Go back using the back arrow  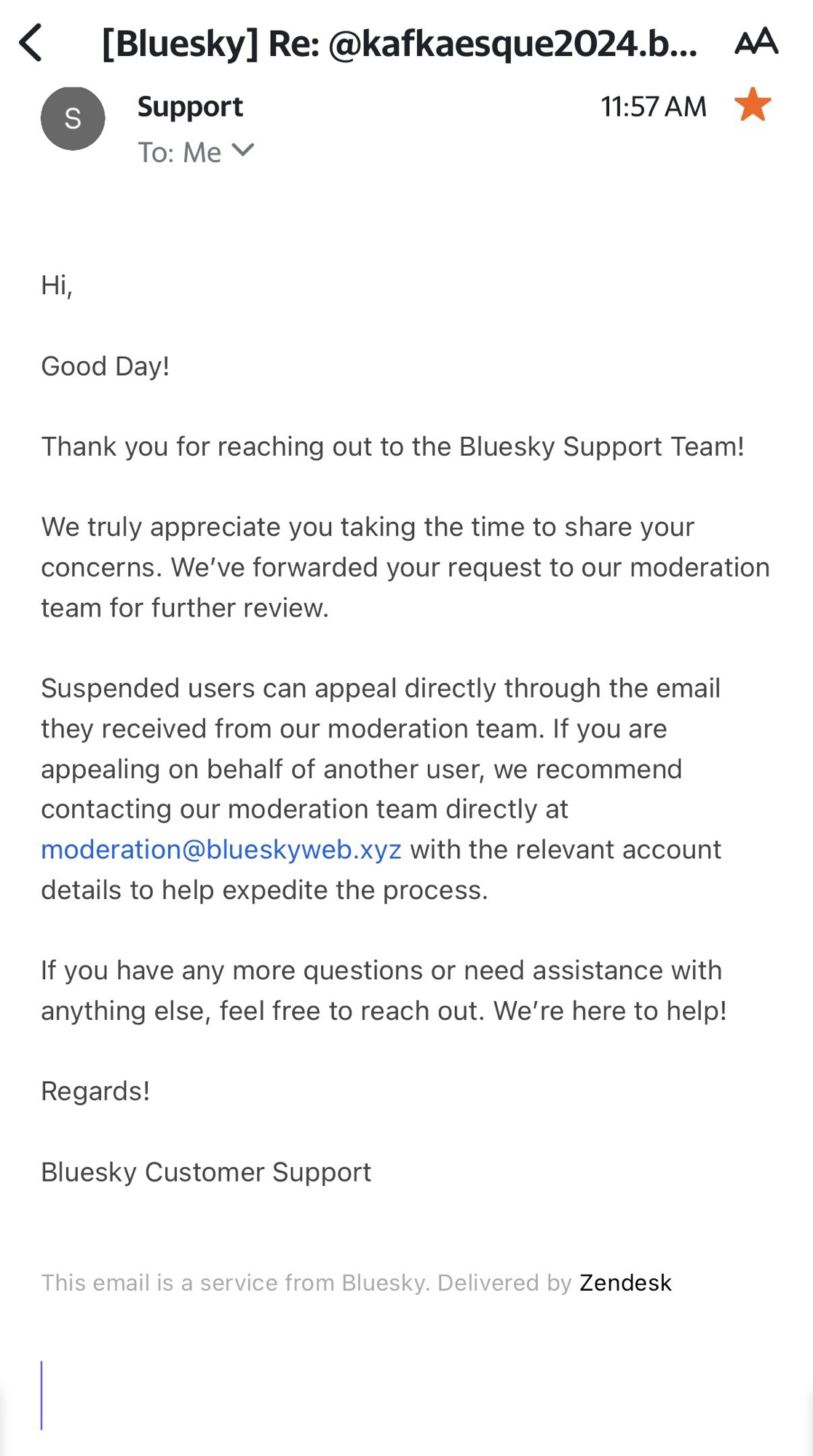[31, 43]
